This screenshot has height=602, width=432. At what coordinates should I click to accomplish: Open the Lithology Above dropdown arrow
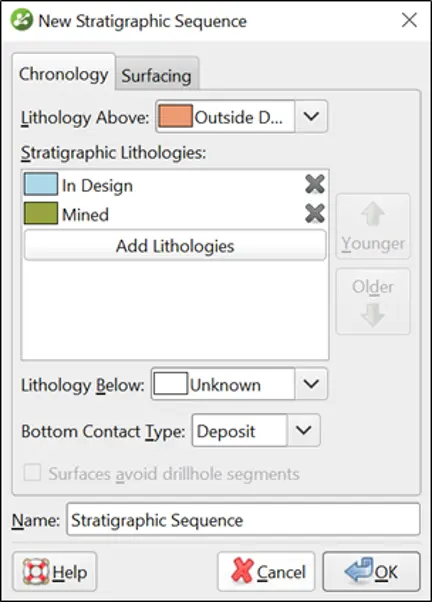coord(311,116)
